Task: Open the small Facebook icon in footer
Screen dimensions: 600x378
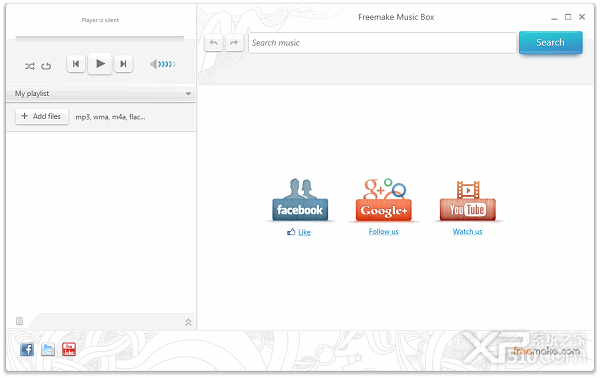Action: pos(27,349)
